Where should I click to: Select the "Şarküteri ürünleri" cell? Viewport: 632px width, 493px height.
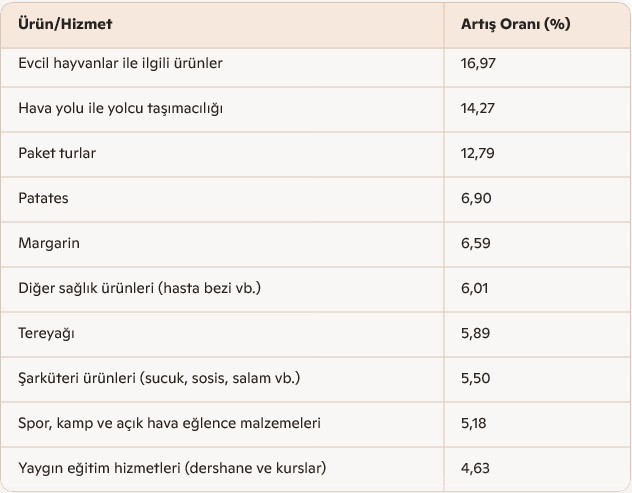[159, 378]
